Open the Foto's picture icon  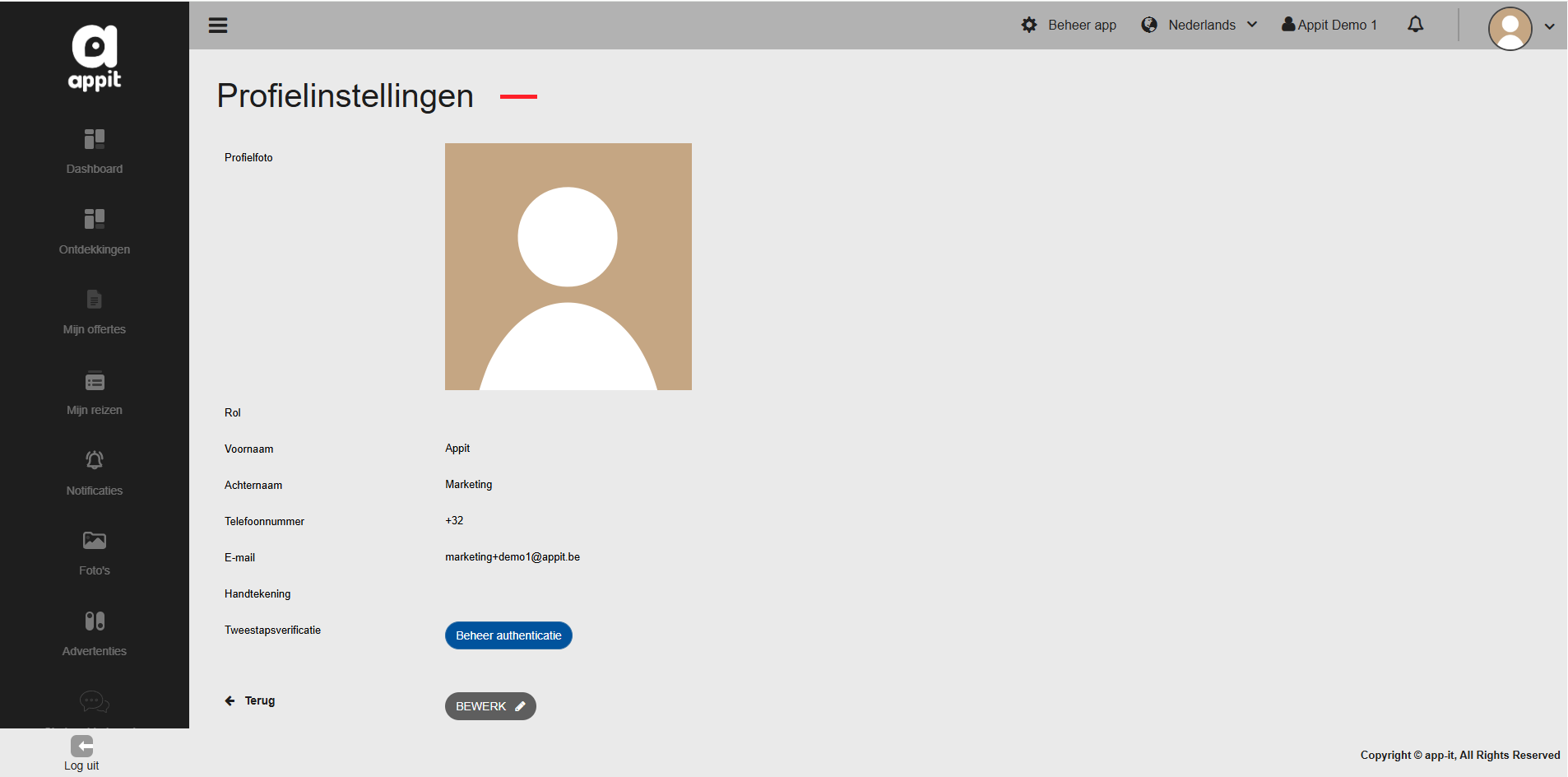(x=95, y=541)
